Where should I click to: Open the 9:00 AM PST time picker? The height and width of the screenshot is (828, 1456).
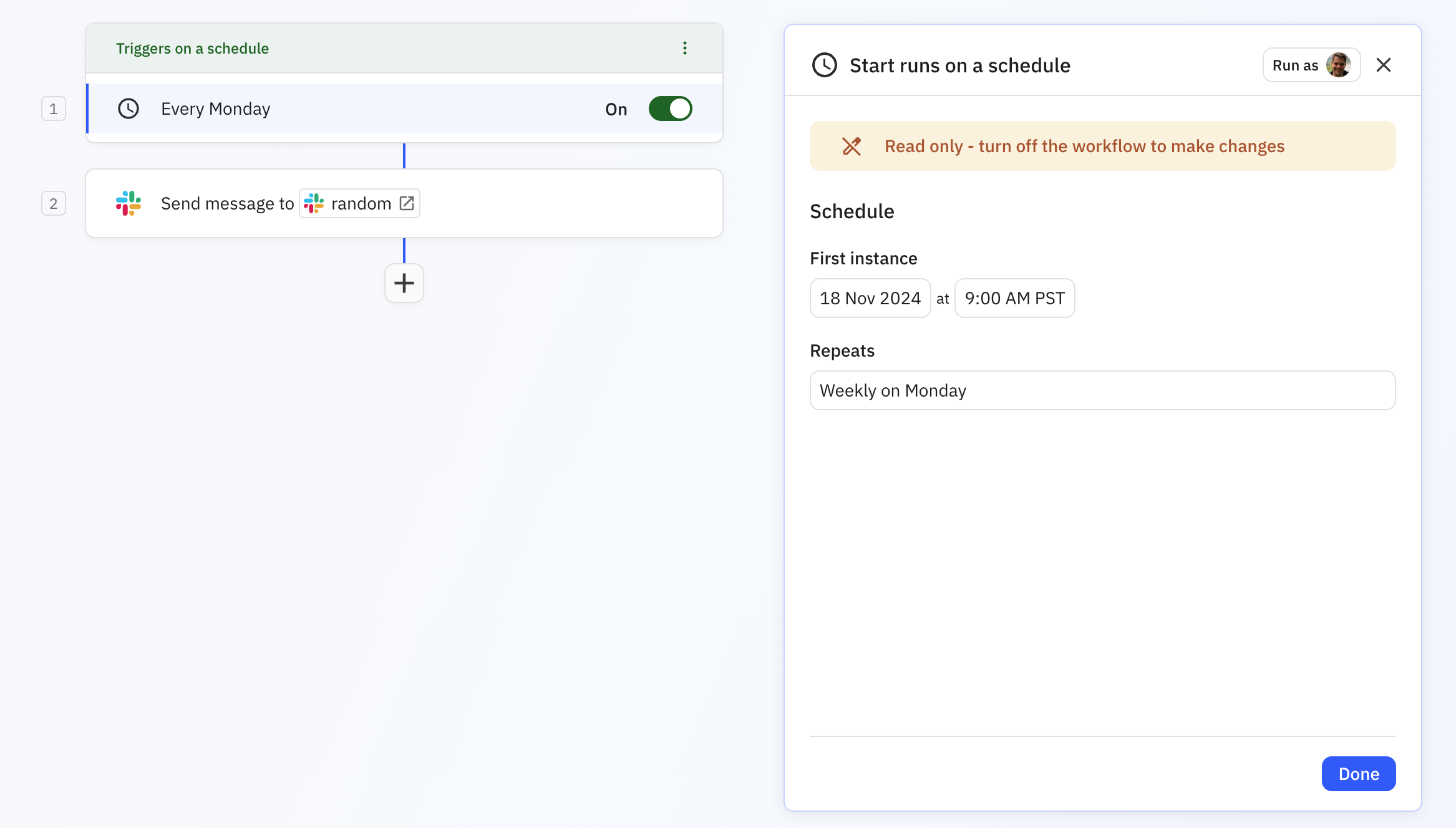click(x=1014, y=298)
